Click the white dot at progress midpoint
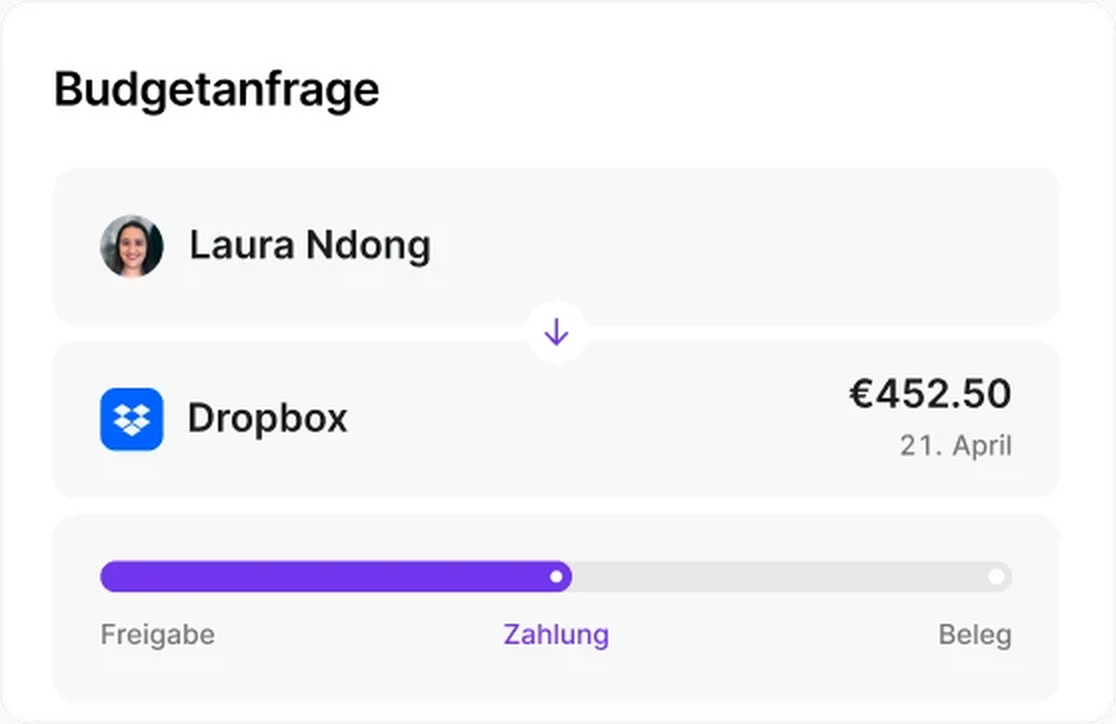The height and width of the screenshot is (724, 1116). (557, 577)
